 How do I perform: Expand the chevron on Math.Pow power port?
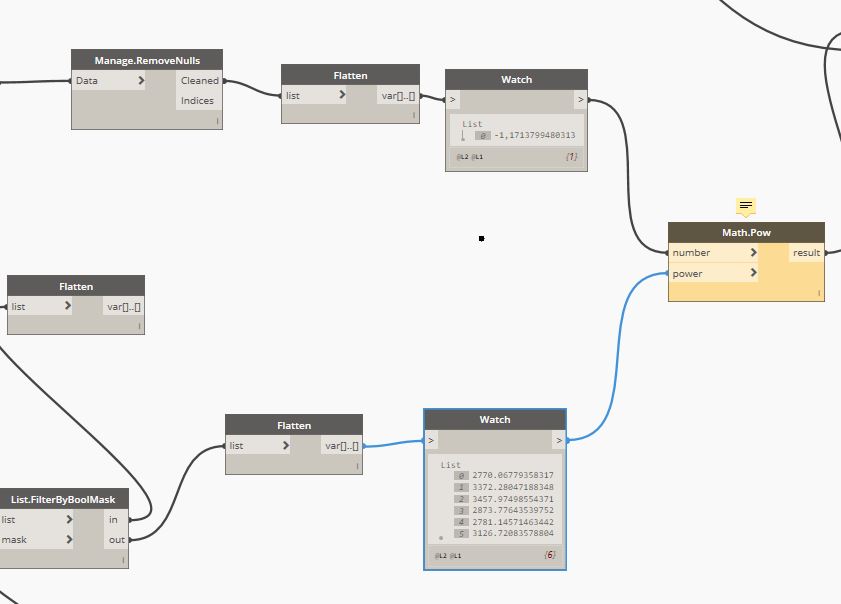[x=752, y=274]
